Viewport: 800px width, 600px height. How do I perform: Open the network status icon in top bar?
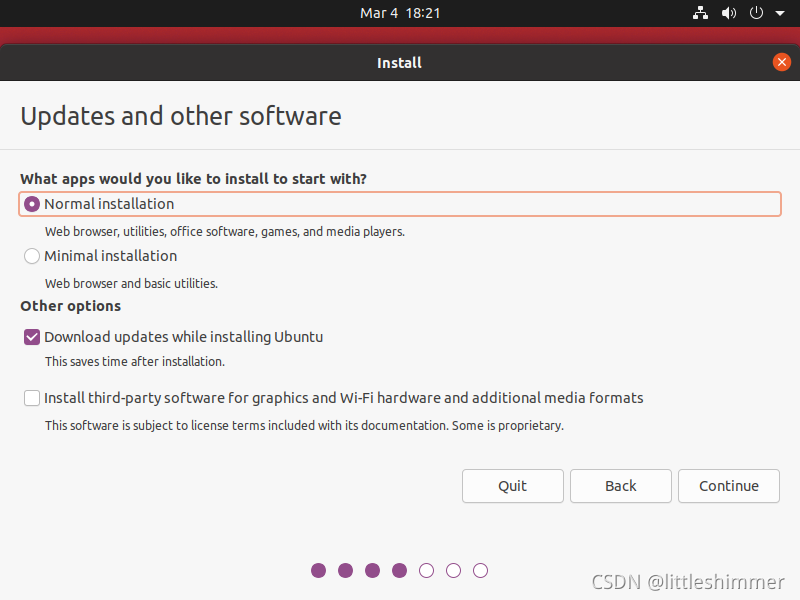click(700, 13)
